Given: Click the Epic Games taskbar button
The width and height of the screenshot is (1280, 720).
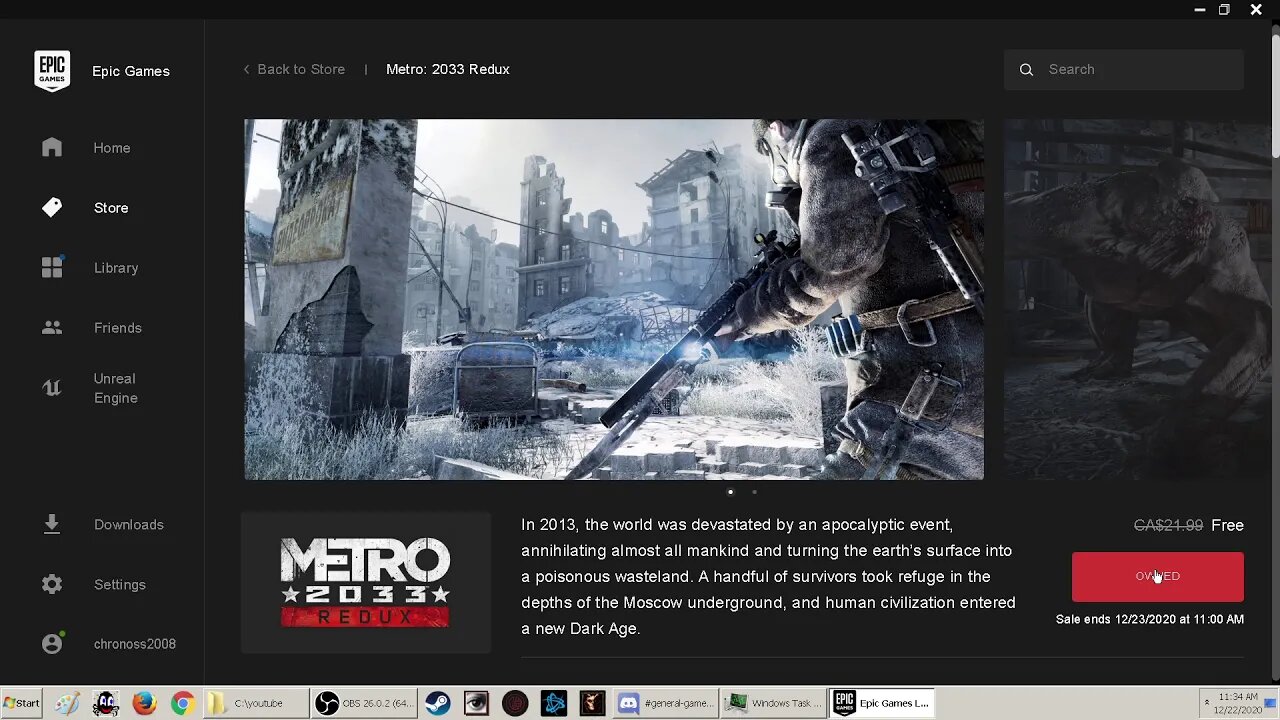Looking at the screenshot, I should coord(883,703).
